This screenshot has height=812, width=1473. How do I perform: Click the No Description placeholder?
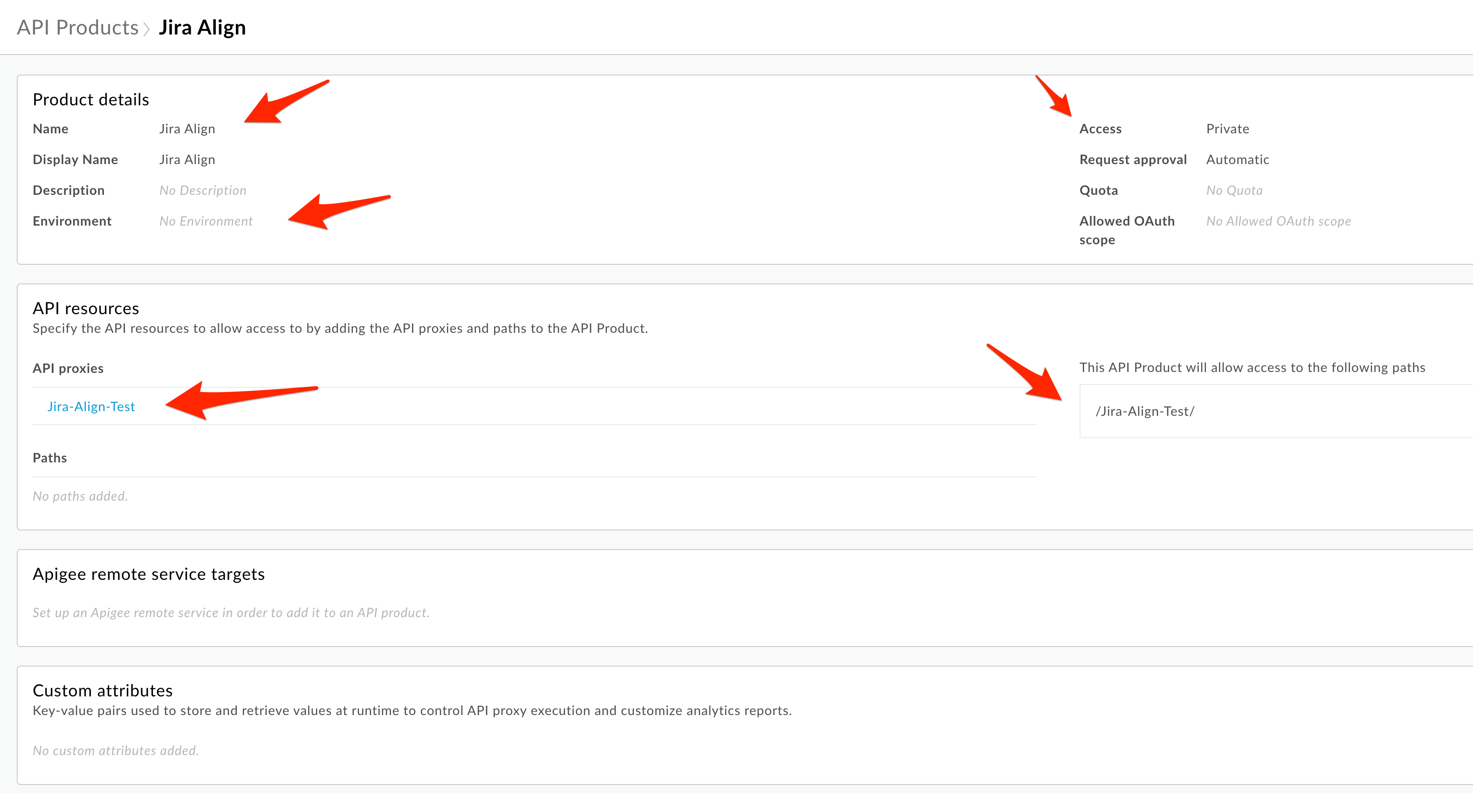[x=203, y=191]
